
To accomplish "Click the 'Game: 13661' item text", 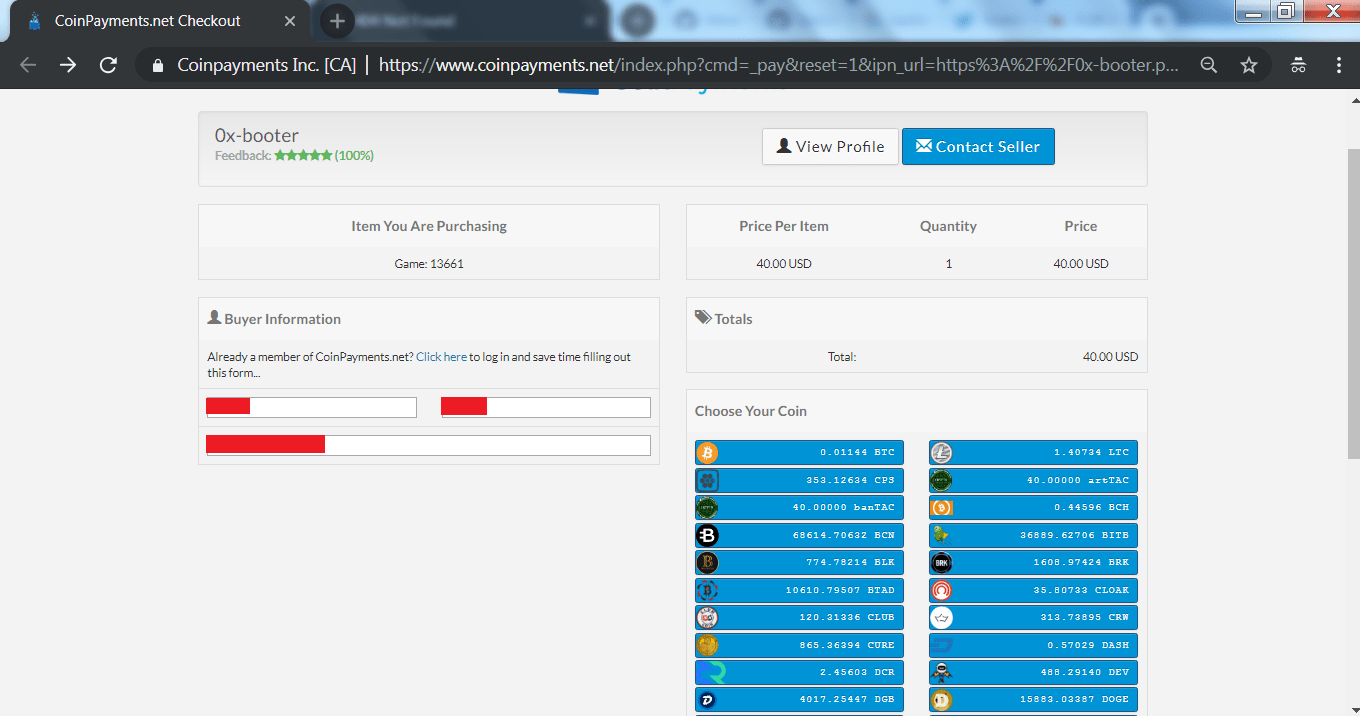I will click(x=429, y=264).
